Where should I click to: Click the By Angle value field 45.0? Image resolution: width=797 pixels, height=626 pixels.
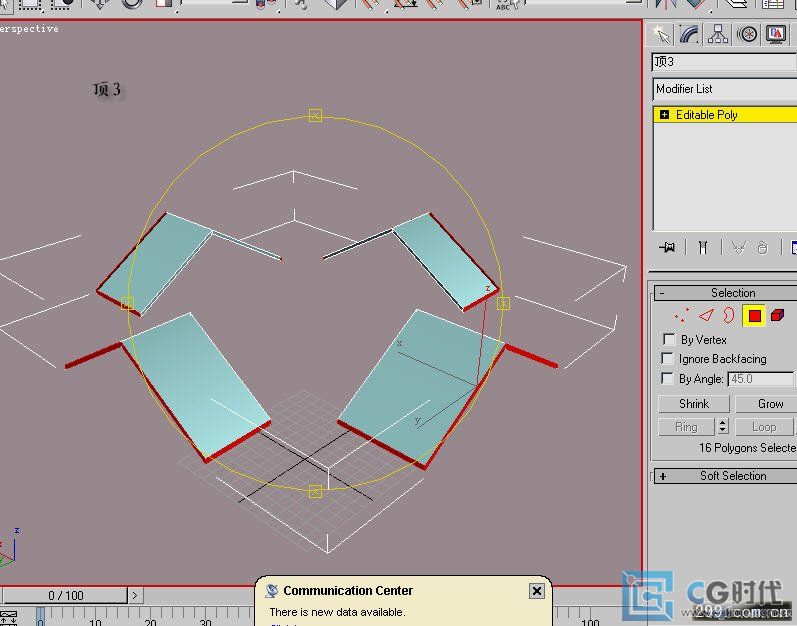(x=760, y=379)
